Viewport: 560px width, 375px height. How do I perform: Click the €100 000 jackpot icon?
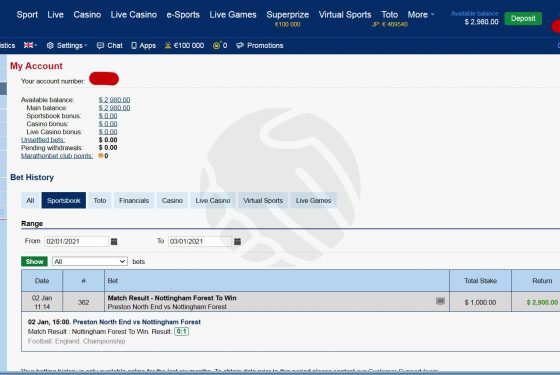coord(168,45)
